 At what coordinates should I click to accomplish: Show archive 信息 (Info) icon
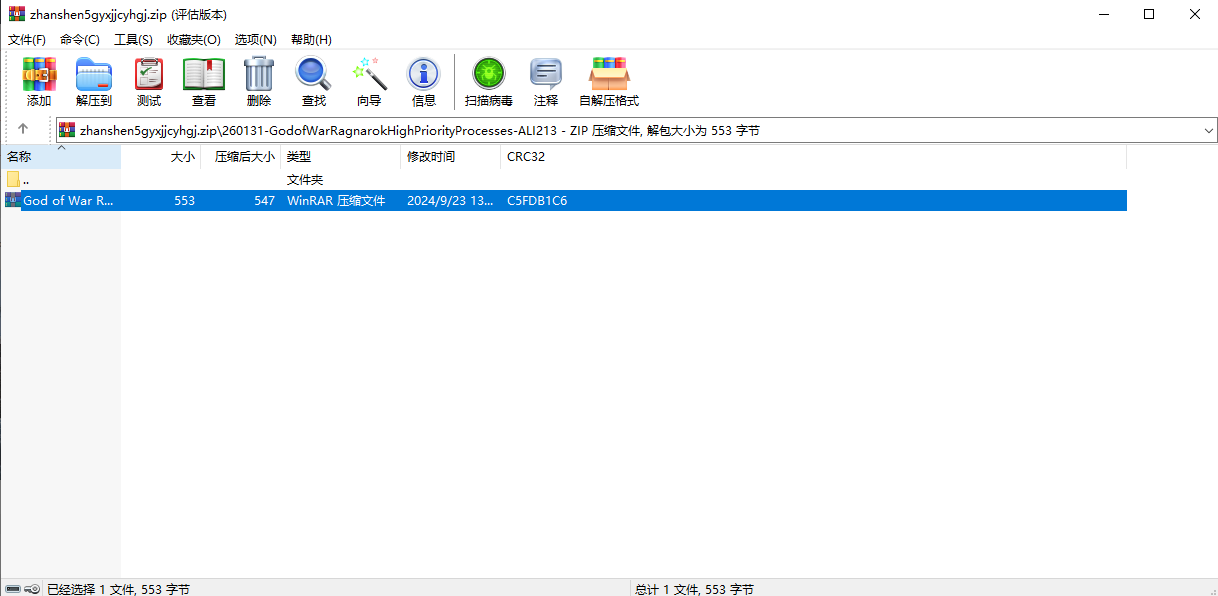(424, 81)
